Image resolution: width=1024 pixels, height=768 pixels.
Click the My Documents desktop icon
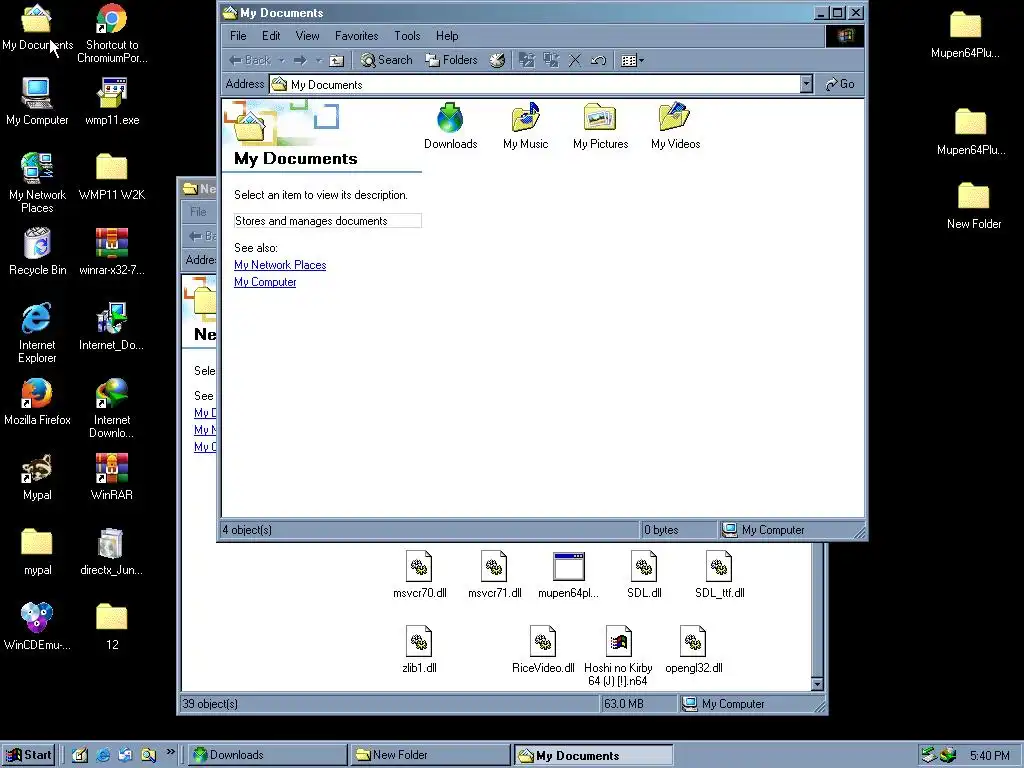(37, 27)
